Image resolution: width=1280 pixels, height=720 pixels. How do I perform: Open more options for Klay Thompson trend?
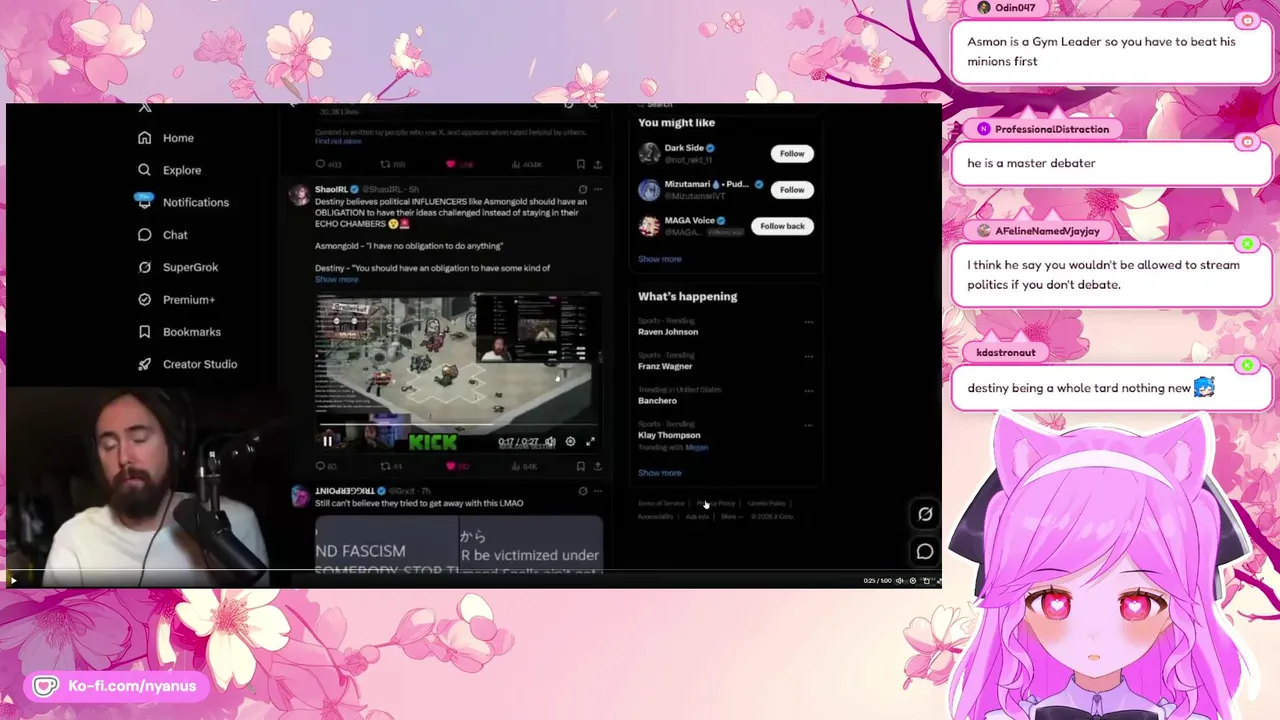808,425
